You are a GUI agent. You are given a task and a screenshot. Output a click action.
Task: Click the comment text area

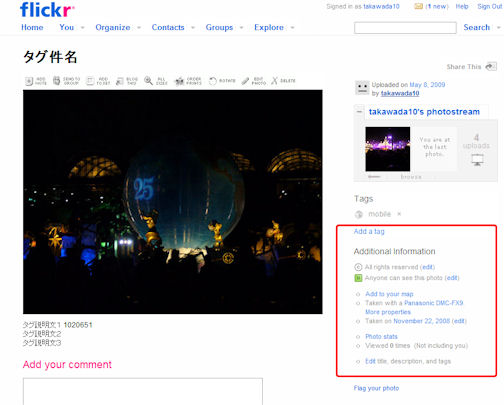pyautogui.click(x=143, y=391)
